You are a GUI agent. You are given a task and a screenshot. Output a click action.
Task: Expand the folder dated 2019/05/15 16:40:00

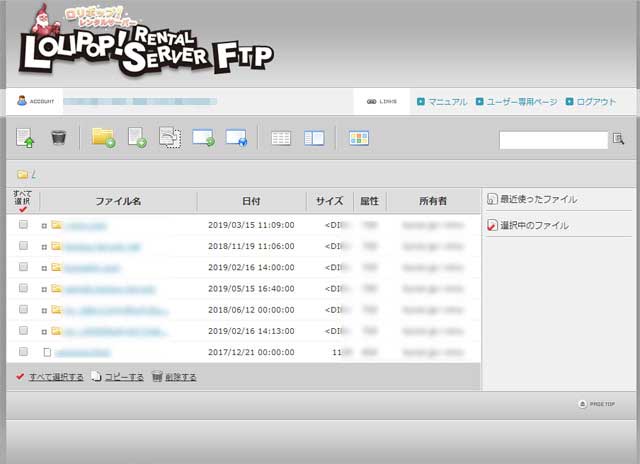(x=44, y=289)
